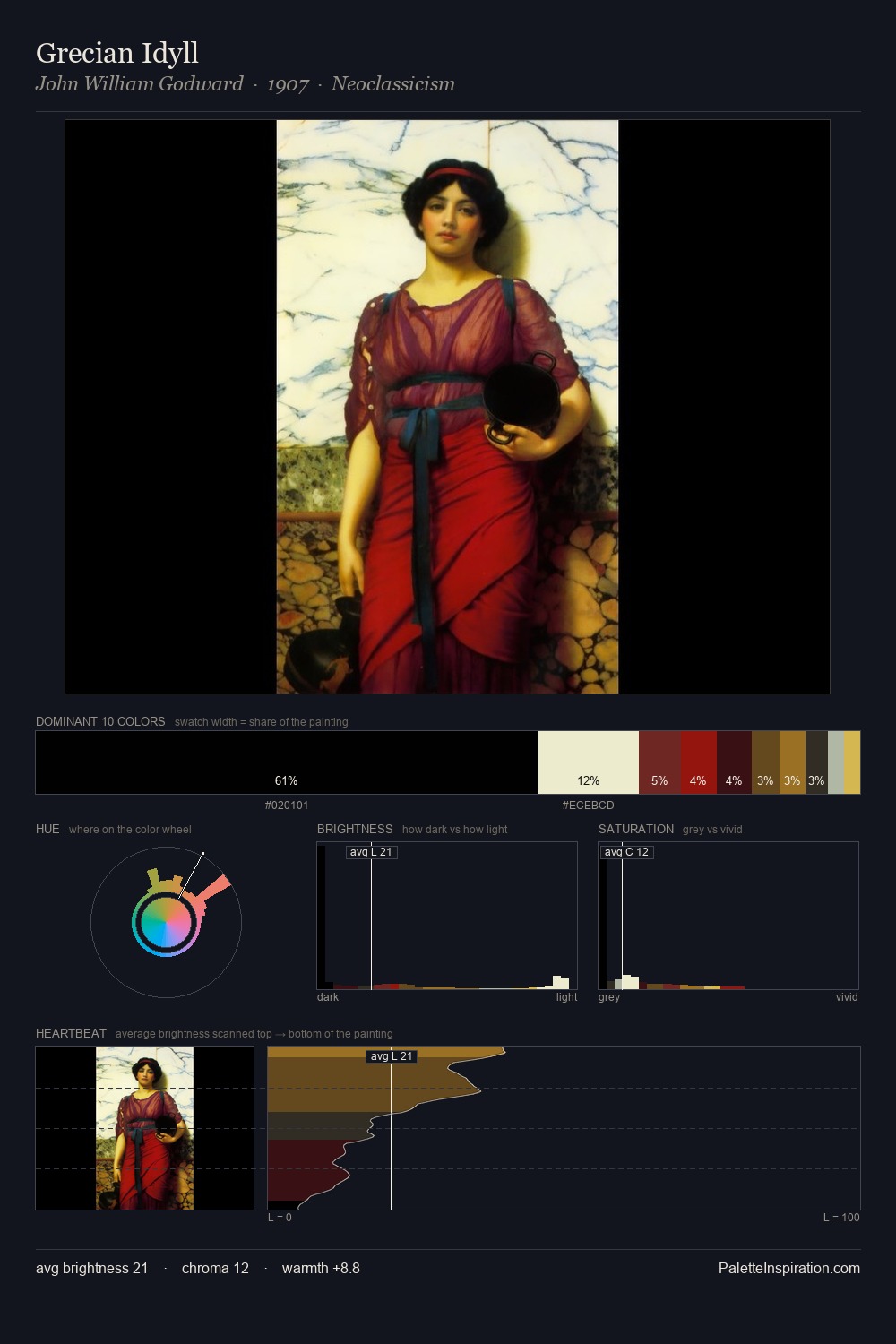
Task: Click the 'L = 0' axis label
Action: [x=280, y=1218]
